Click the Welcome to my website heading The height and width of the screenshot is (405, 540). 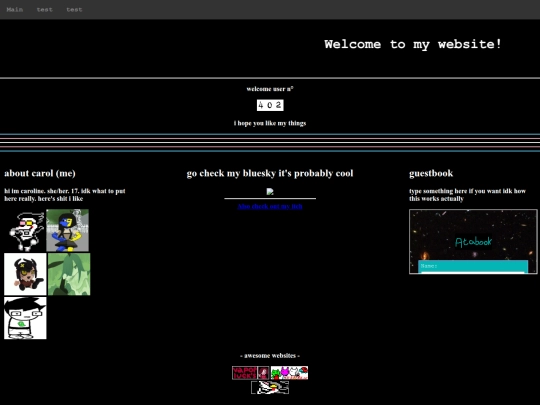[x=413, y=44]
